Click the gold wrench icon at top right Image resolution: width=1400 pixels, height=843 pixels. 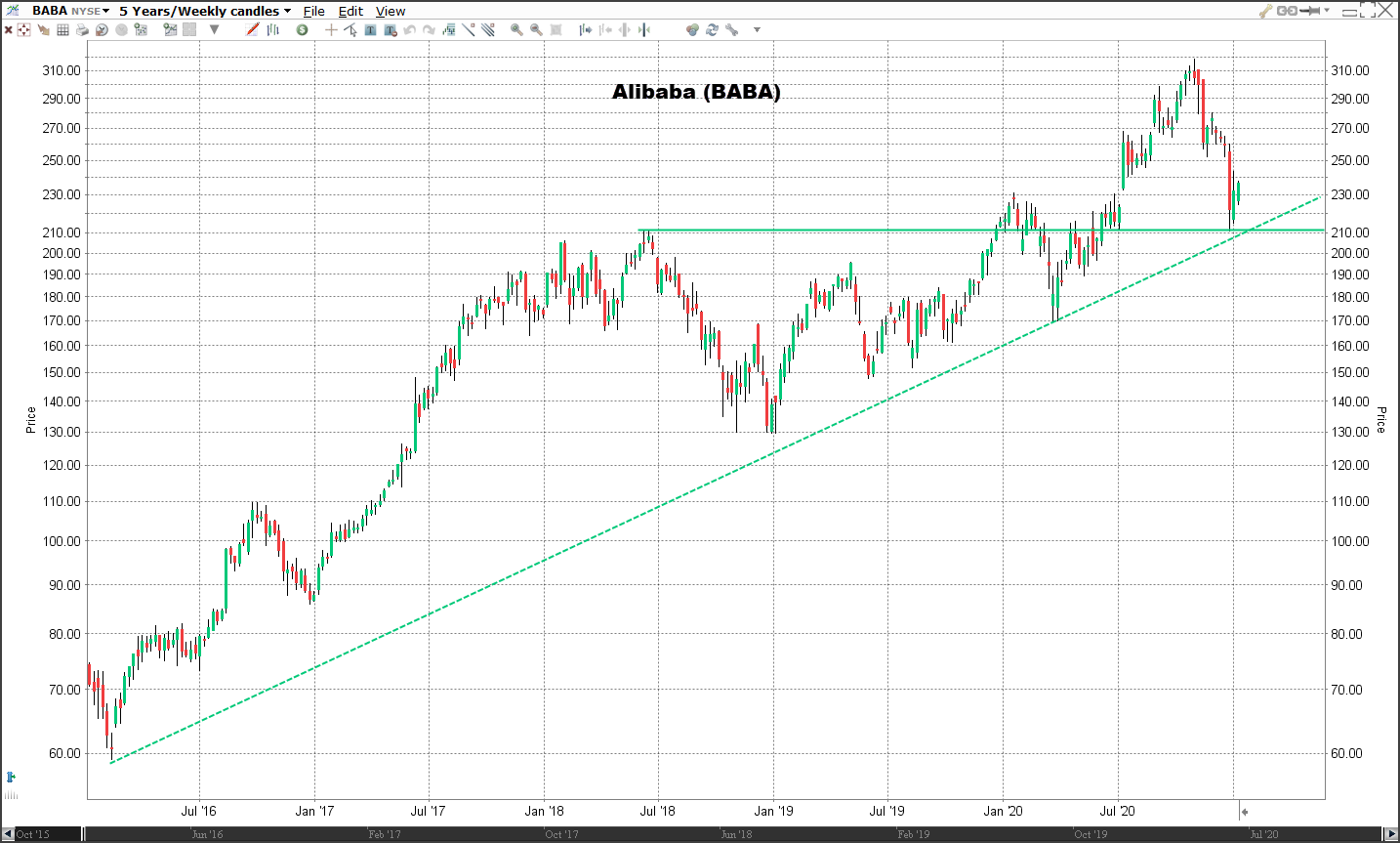click(1266, 11)
